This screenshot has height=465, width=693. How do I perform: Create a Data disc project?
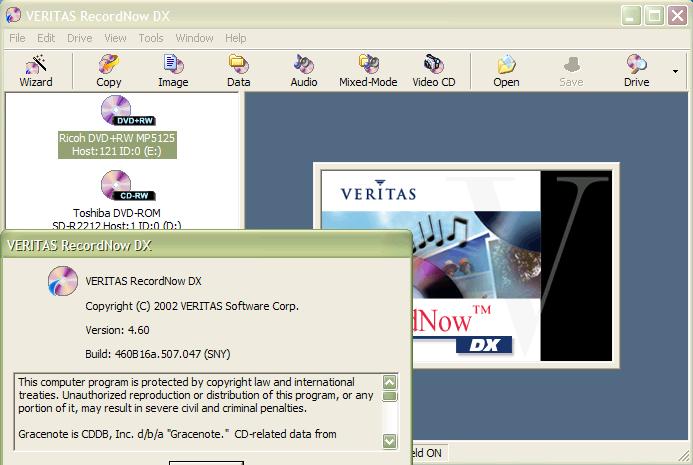click(x=238, y=71)
